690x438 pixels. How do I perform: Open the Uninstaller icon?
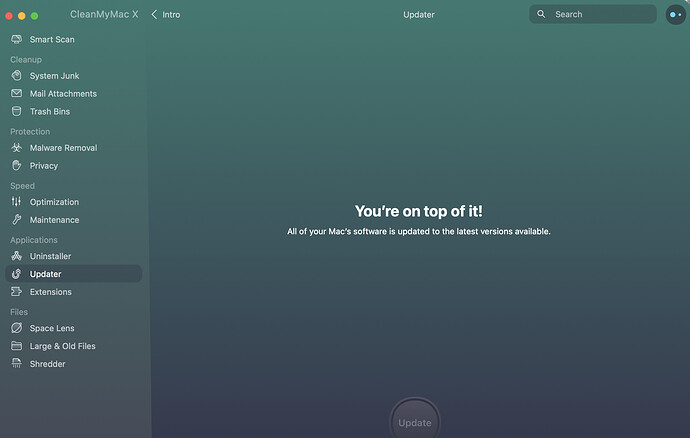16,256
